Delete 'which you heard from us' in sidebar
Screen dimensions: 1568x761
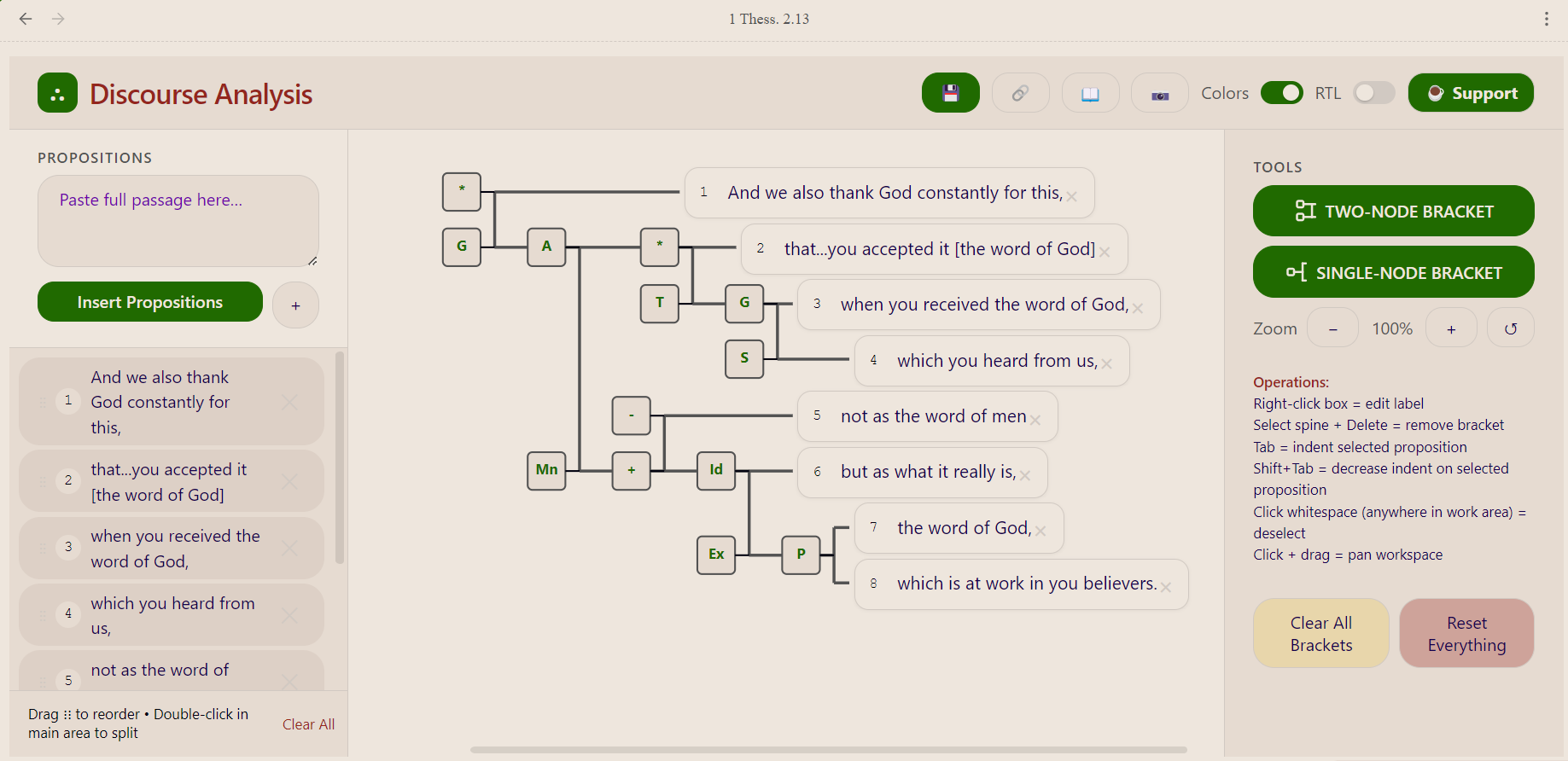click(x=290, y=615)
